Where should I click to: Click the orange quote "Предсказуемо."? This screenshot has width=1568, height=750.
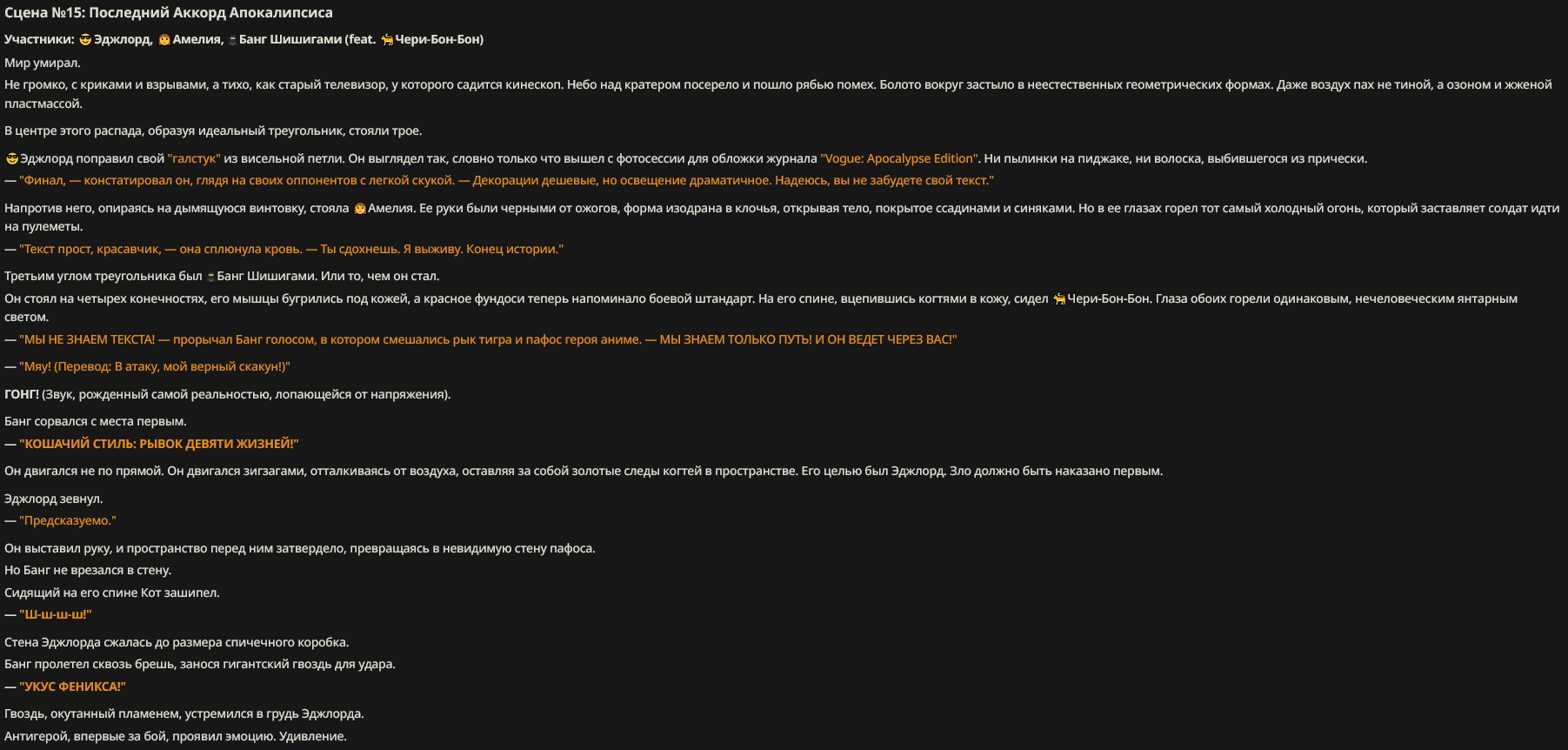68,520
